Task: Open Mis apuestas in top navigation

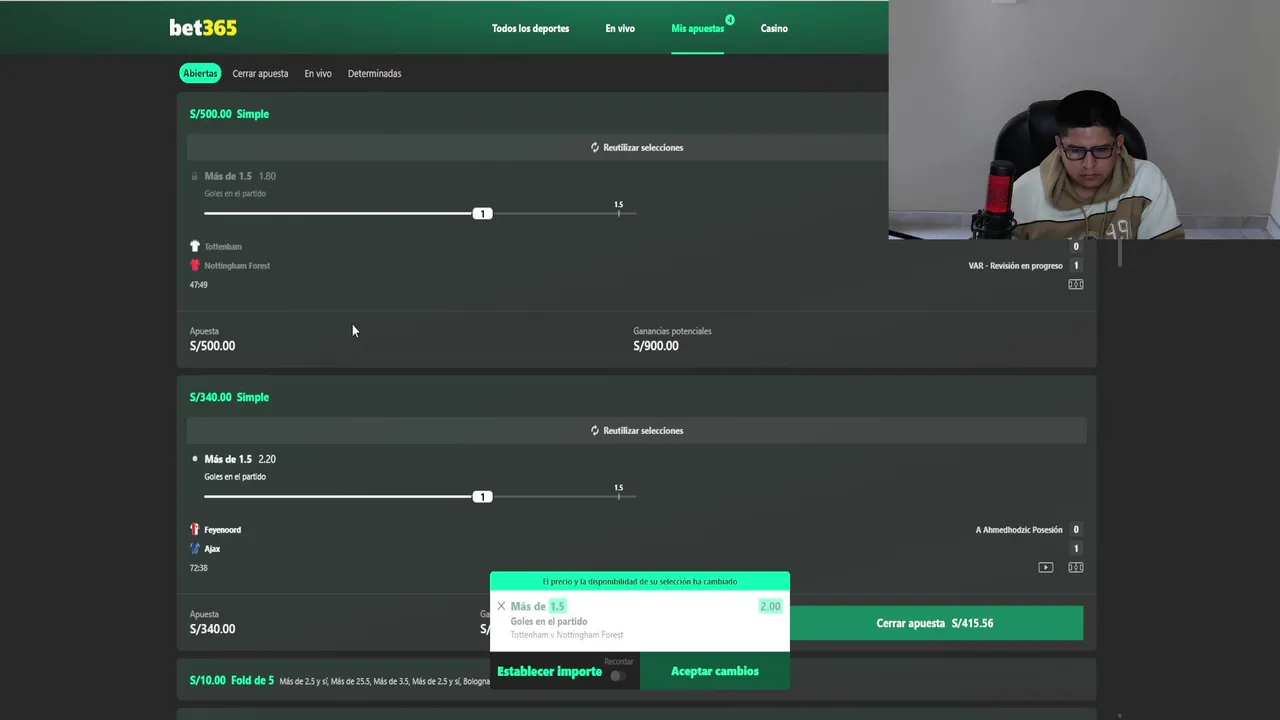Action: [x=697, y=28]
